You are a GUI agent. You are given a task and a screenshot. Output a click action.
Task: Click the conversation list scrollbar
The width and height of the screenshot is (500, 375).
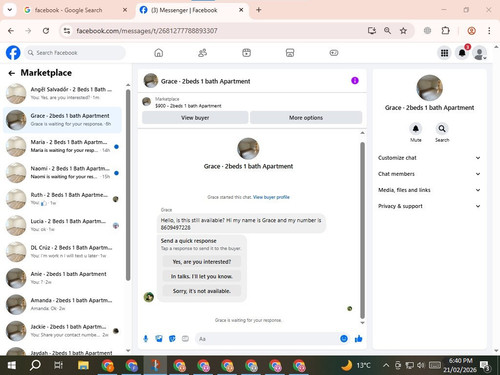(128, 185)
